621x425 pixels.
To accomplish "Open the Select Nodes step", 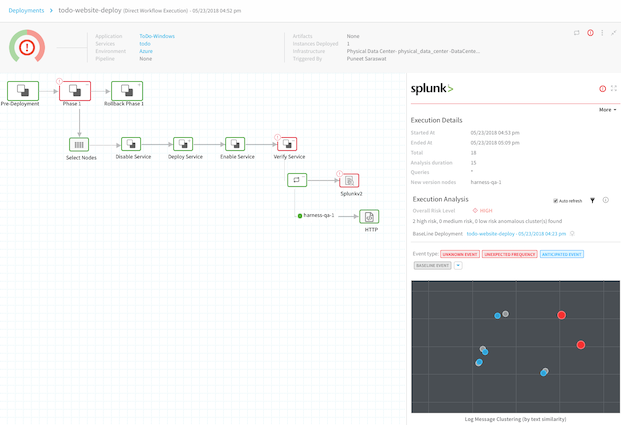I will [x=79, y=145].
